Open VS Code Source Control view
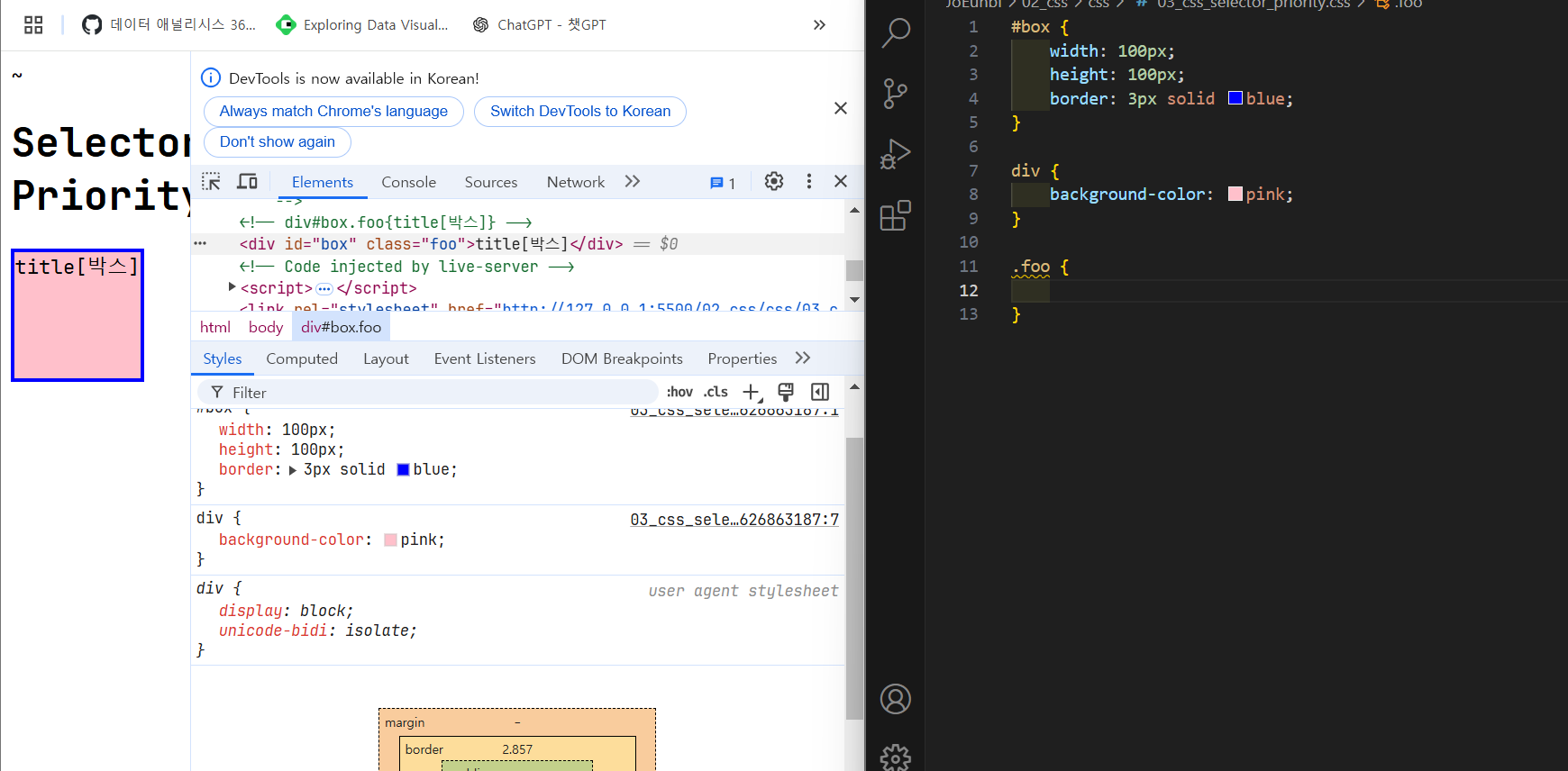1568x771 pixels. click(x=895, y=94)
